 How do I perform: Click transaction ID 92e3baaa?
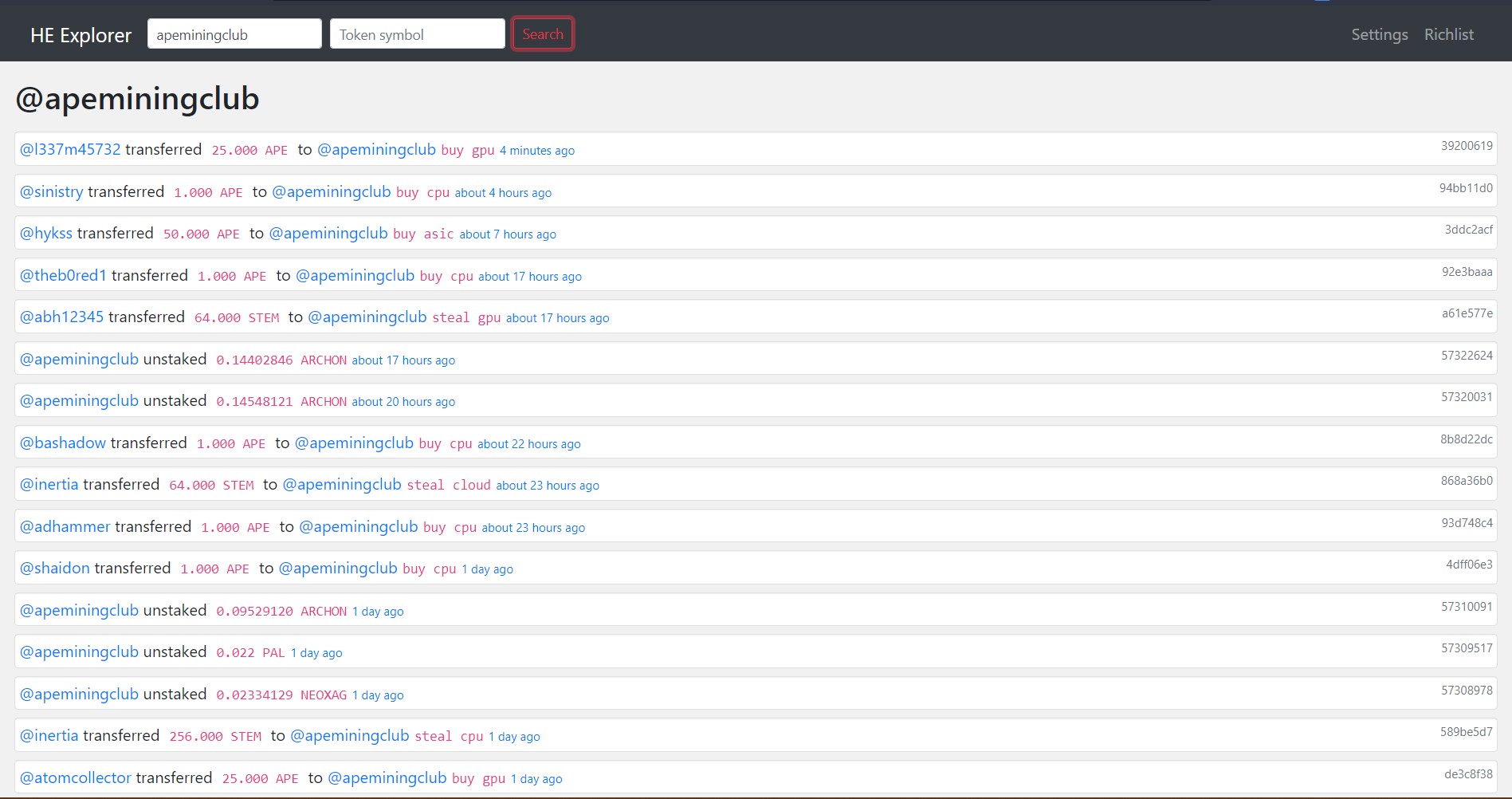[x=1467, y=272]
